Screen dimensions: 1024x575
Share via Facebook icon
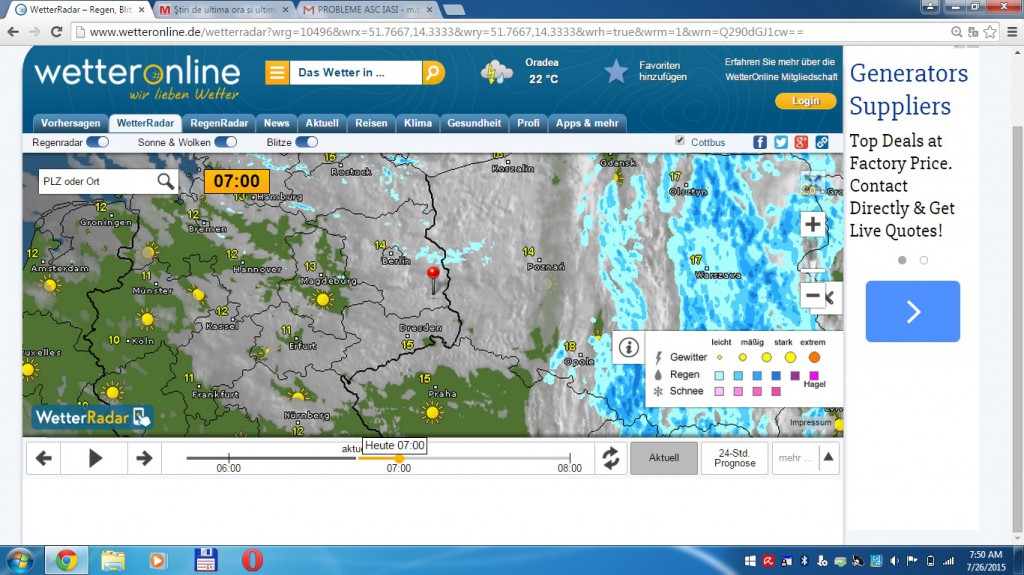coord(760,142)
